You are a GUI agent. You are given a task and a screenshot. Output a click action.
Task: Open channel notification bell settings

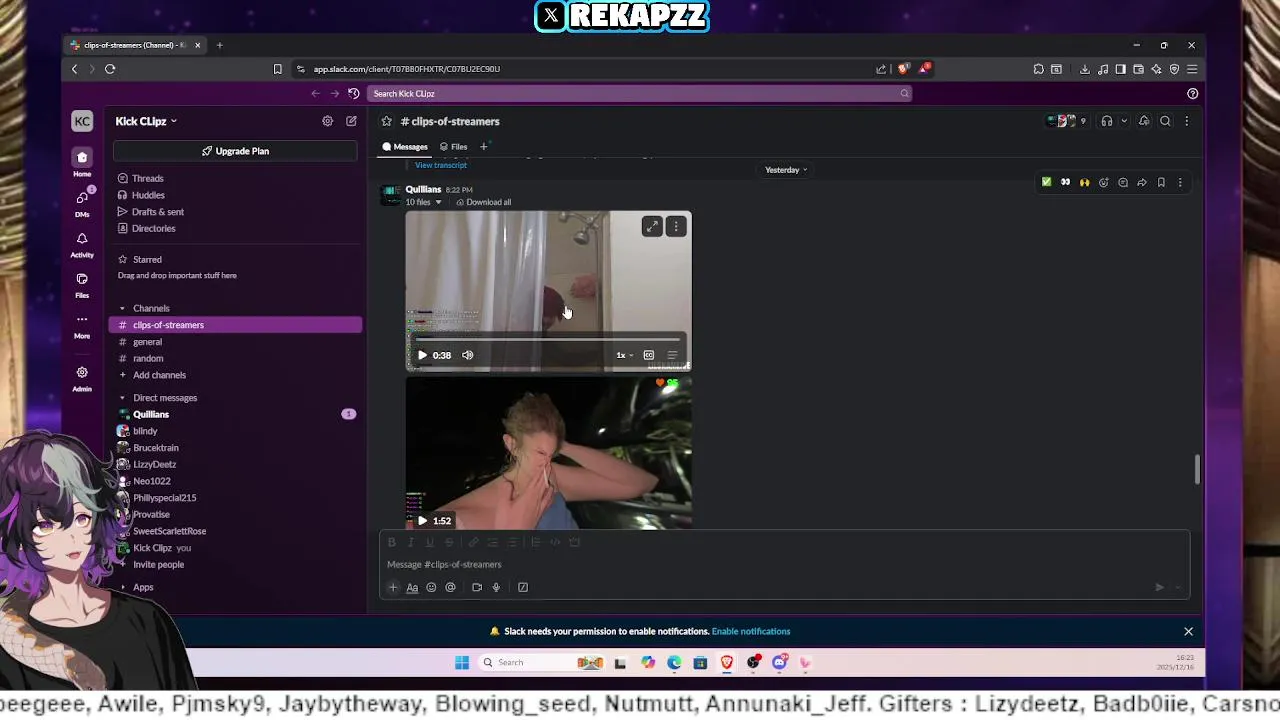coord(1144,121)
